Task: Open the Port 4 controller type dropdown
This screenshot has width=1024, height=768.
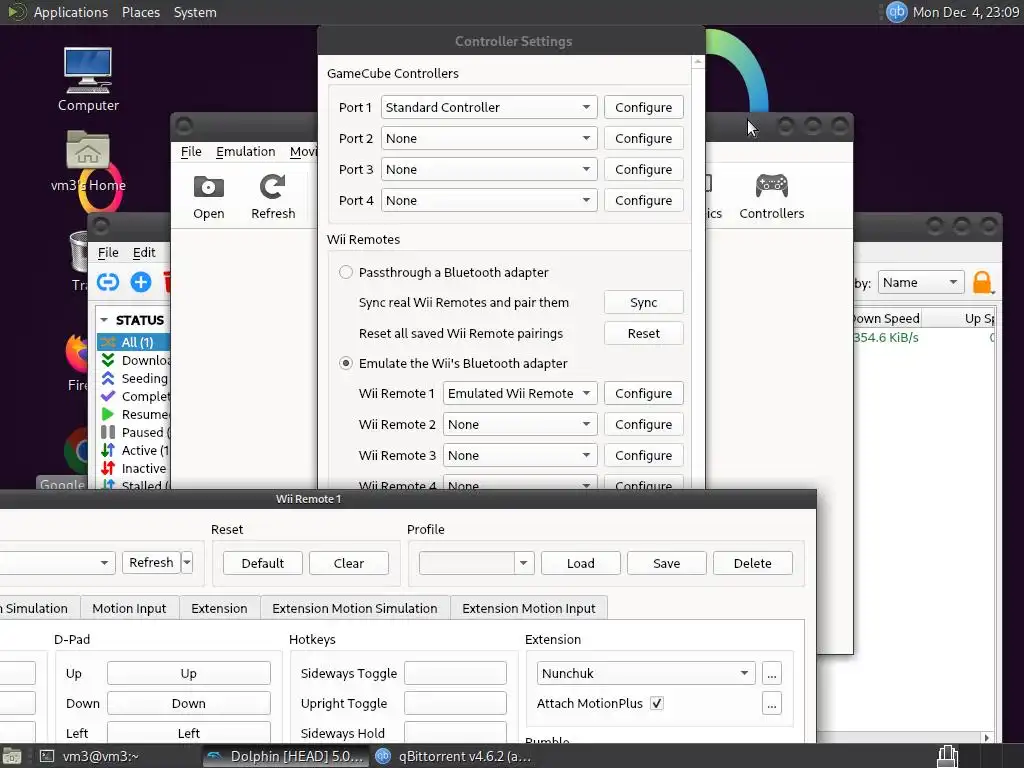Action: tap(488, 200)
